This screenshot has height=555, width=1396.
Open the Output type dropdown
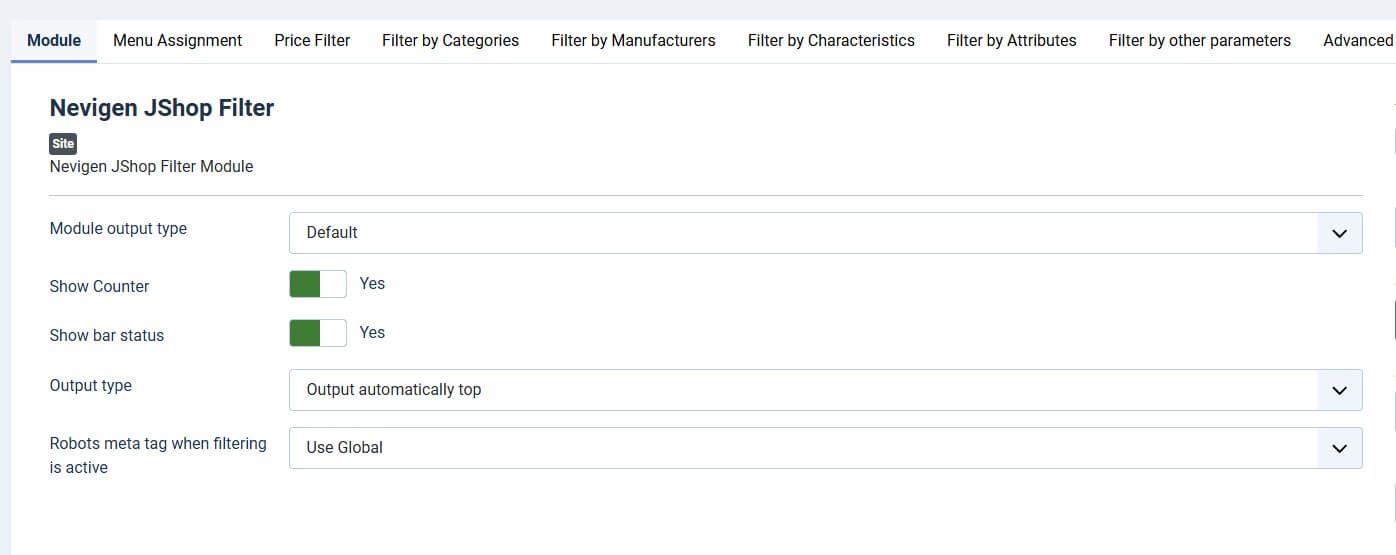tap(800, 390)
